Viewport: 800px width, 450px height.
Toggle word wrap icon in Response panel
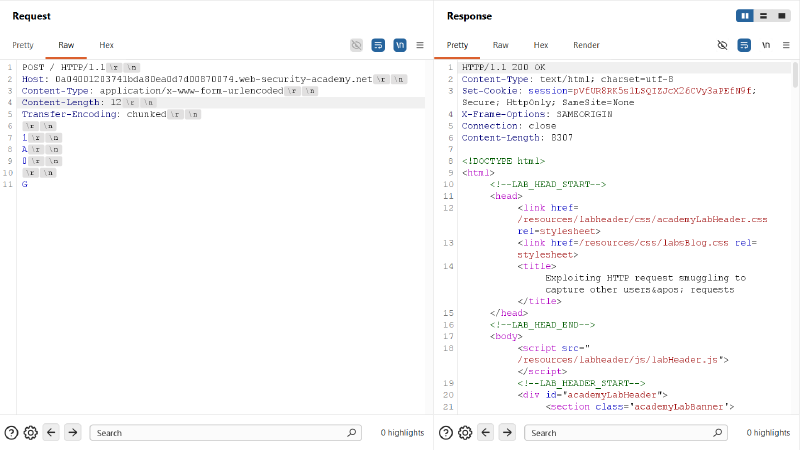[x=744, y=45]
